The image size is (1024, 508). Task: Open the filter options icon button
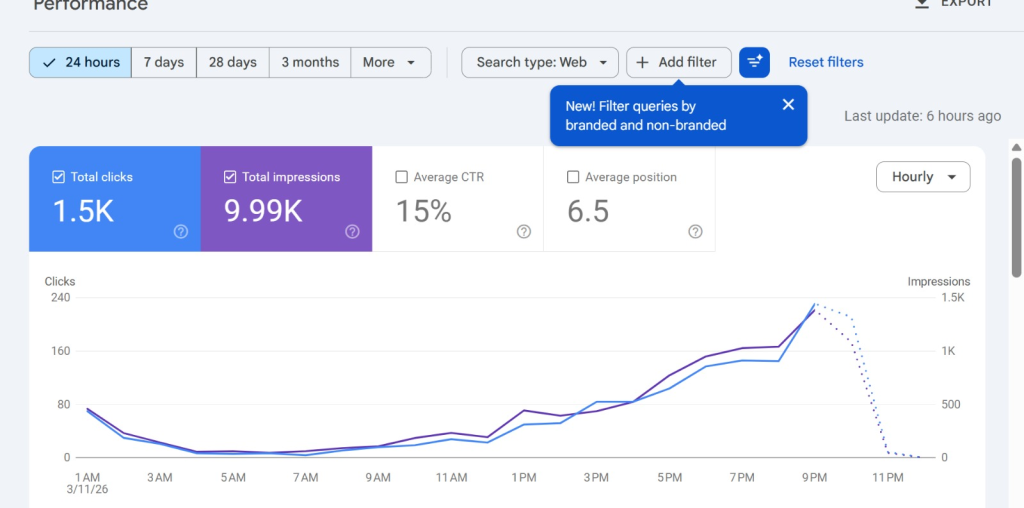pyautogui.click(x=754, y=62)
